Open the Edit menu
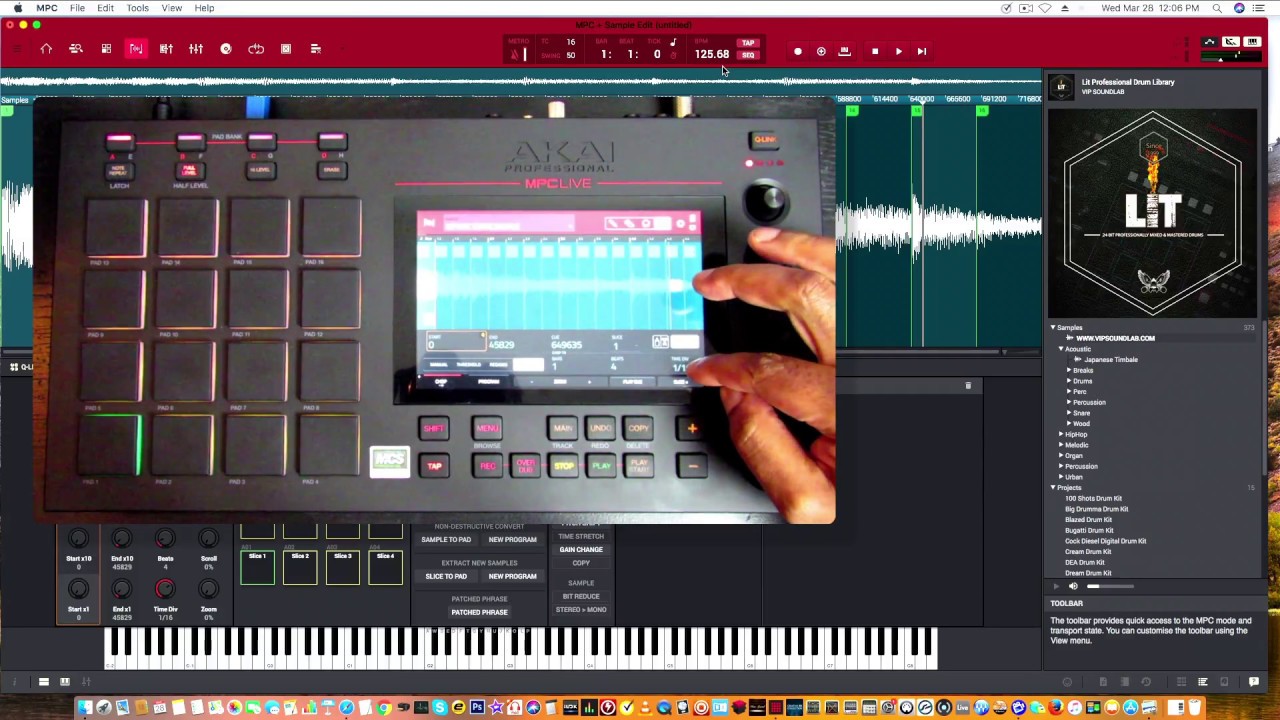 [x=105, y=8]
